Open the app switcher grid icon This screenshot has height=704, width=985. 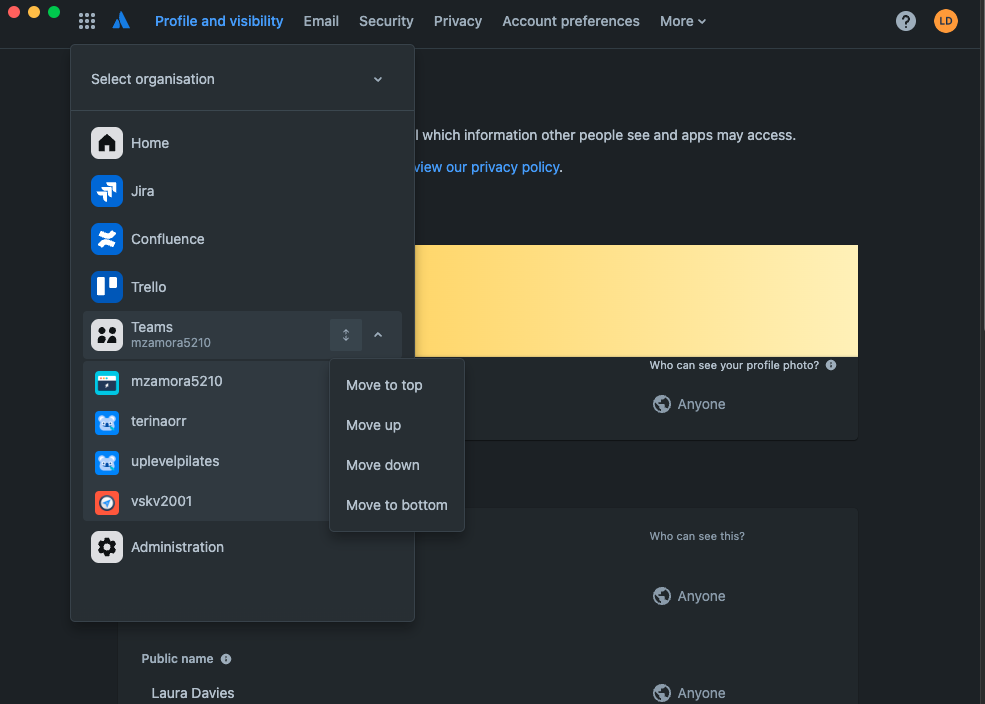click(87, 21)
